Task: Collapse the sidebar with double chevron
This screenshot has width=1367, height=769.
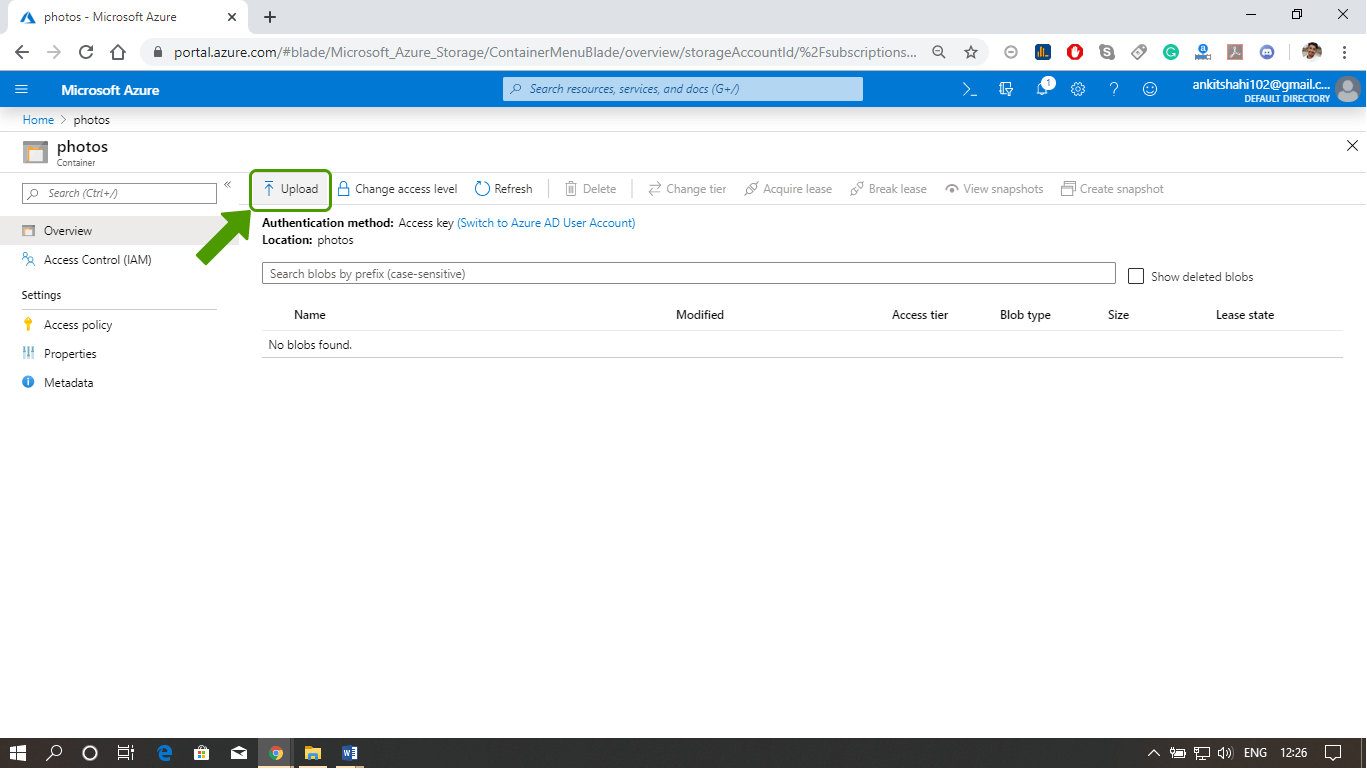Action: coord(228,185)
